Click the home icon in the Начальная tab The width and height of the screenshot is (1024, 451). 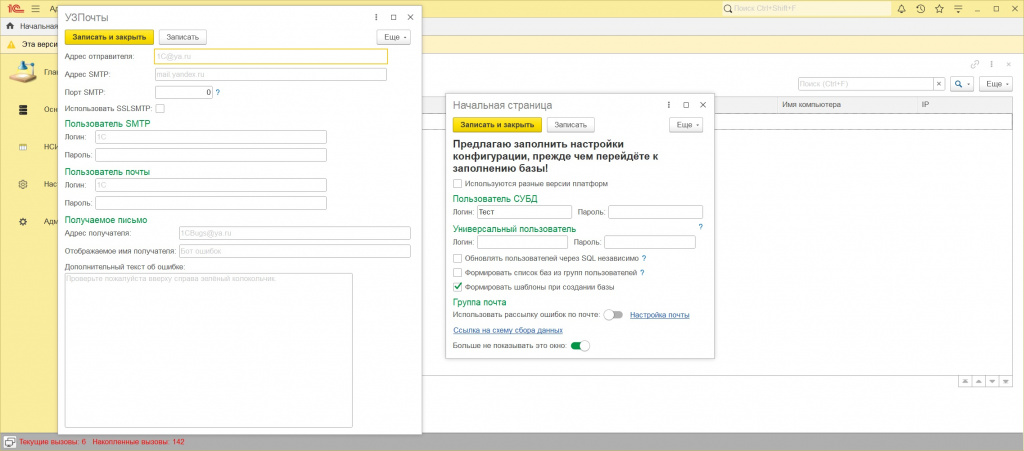[10, 26]
